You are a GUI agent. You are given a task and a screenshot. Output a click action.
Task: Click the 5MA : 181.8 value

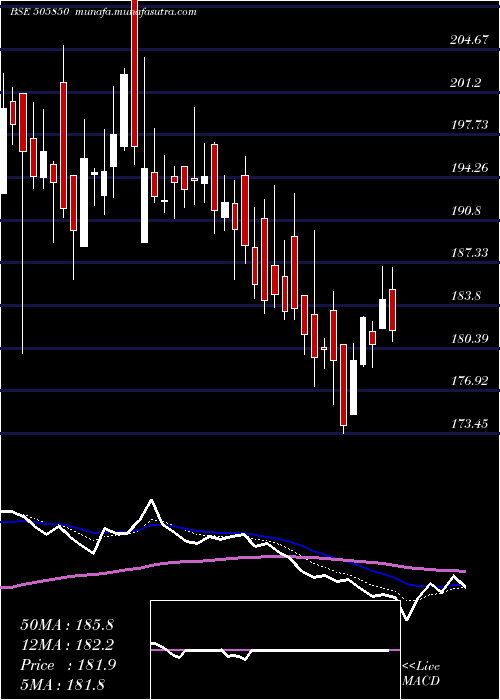click(62, 684)
